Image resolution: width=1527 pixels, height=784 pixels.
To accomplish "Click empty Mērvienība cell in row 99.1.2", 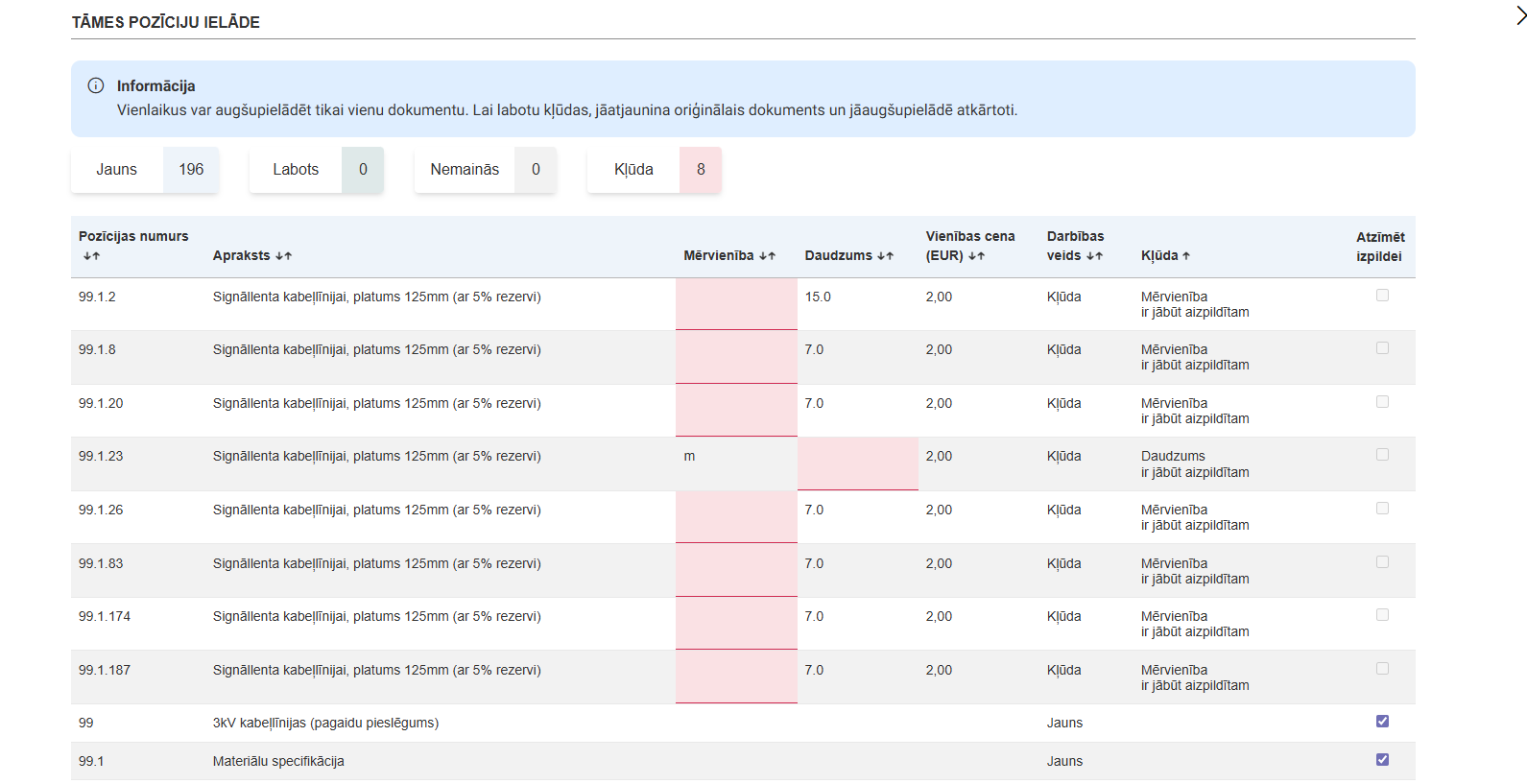I will point(736,304).
